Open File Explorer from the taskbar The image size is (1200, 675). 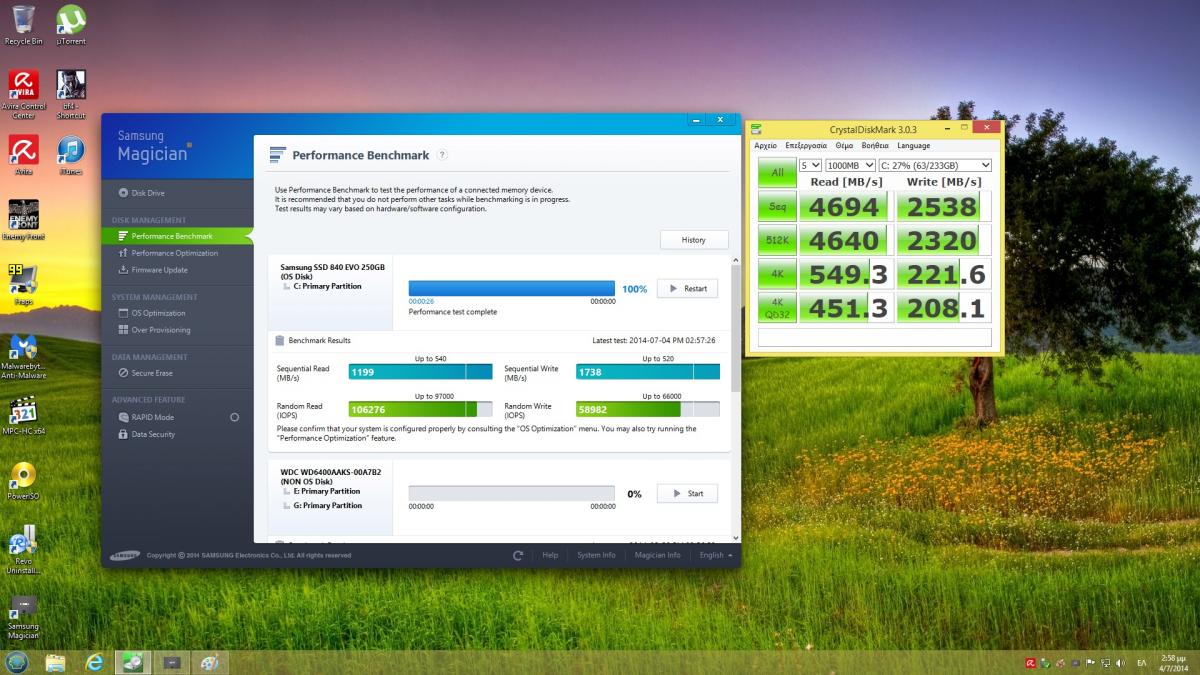click(55, 662)
